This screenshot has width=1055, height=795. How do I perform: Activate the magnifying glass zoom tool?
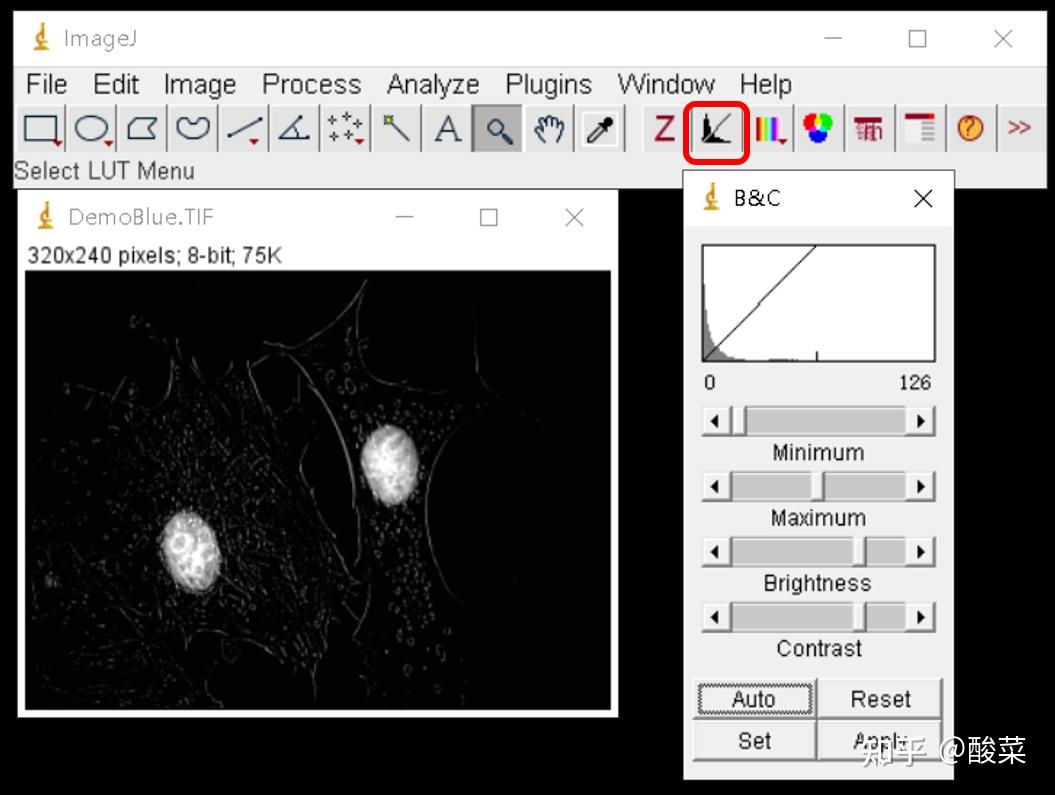[x=498, y=128]
